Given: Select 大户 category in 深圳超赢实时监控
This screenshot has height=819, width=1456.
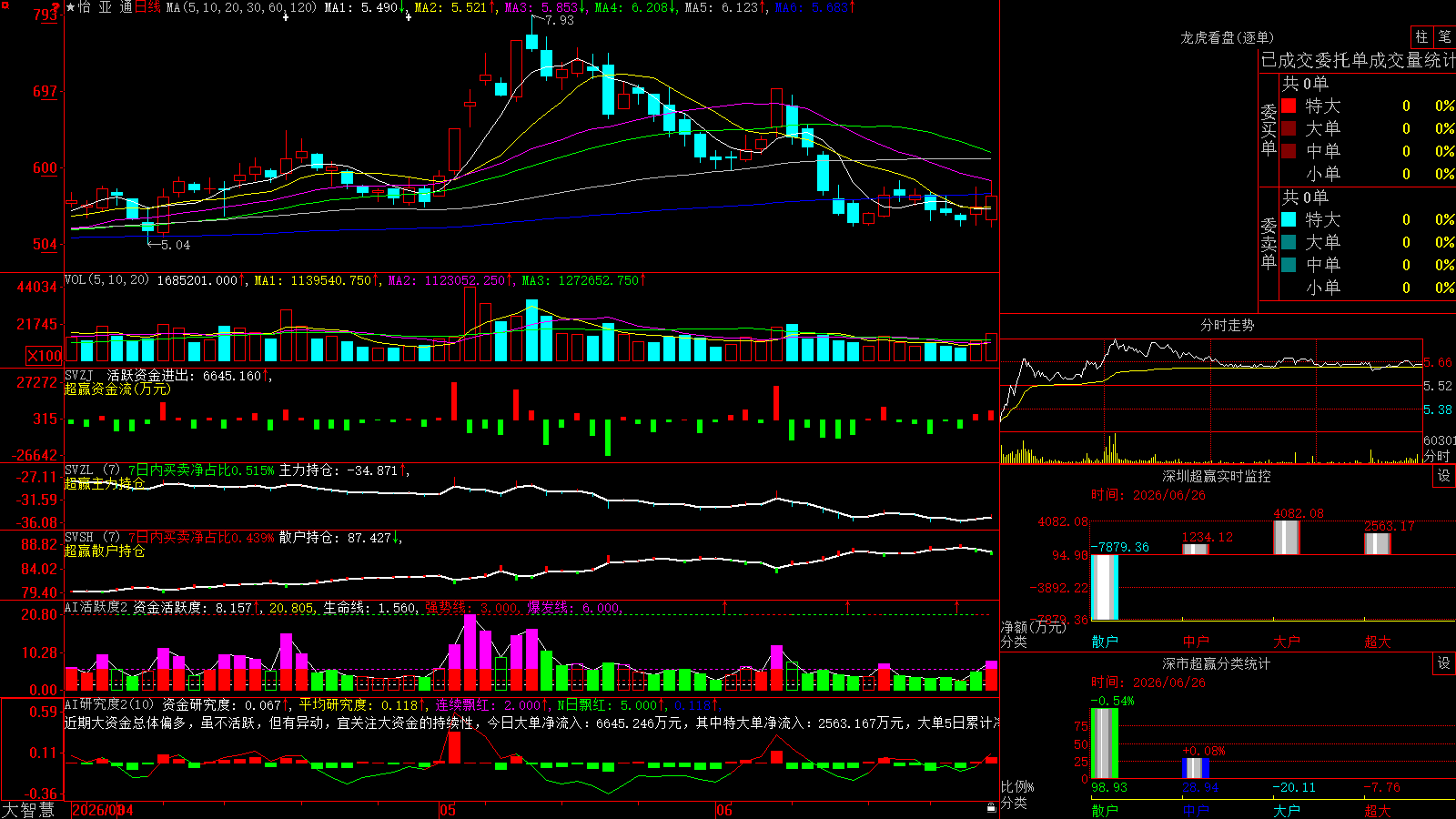Looking at the screenshot, I should coord(1287,642).
